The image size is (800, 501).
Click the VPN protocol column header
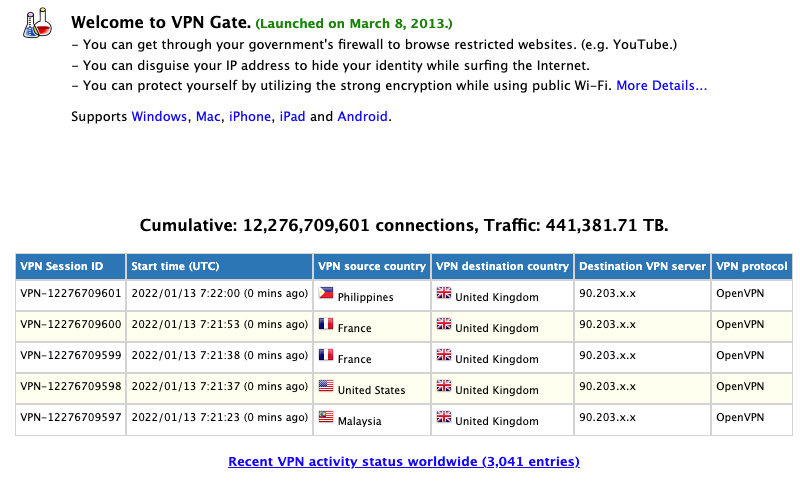coord(752,266)
